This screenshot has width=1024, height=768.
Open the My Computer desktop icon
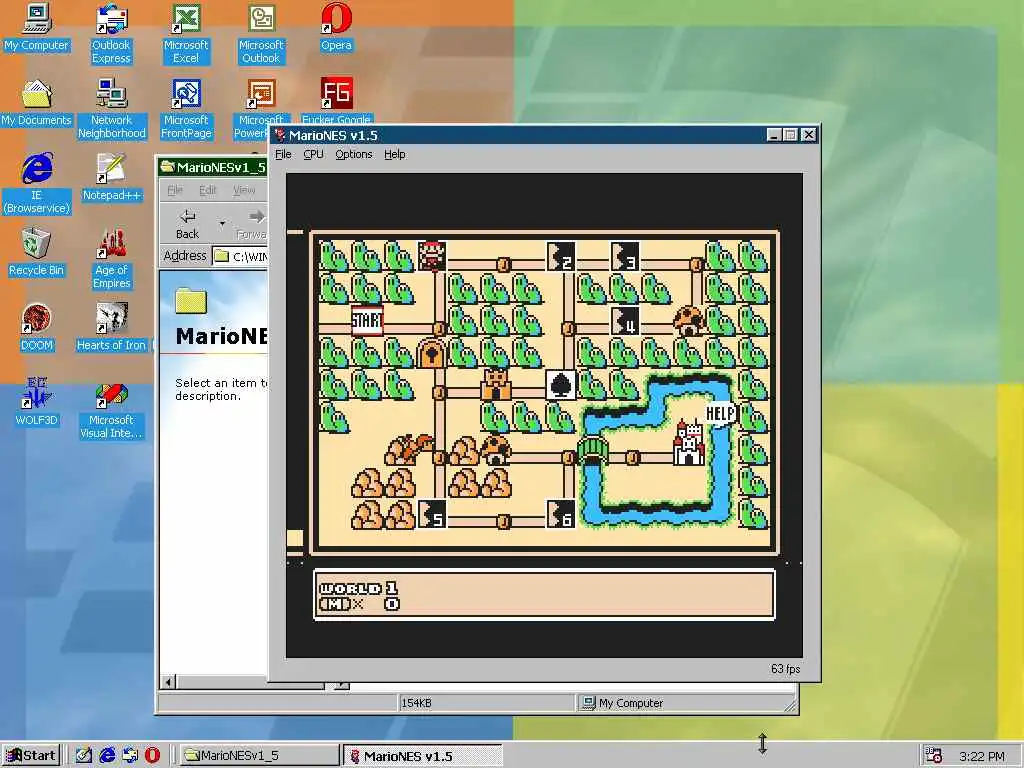37,27
